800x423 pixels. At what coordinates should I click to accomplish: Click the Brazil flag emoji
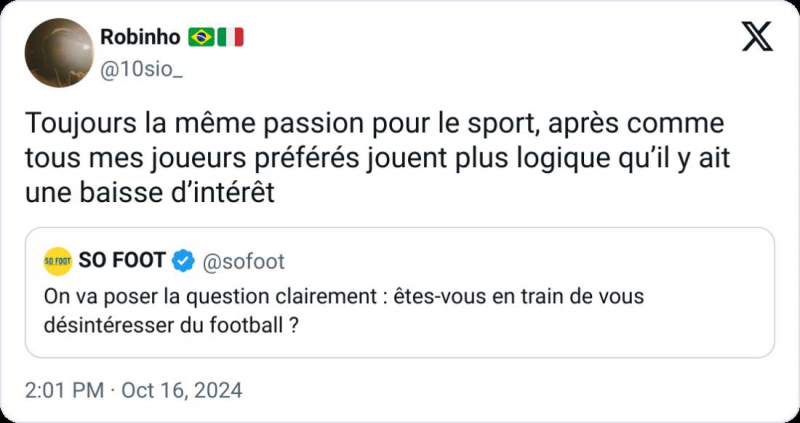(200, 38)
